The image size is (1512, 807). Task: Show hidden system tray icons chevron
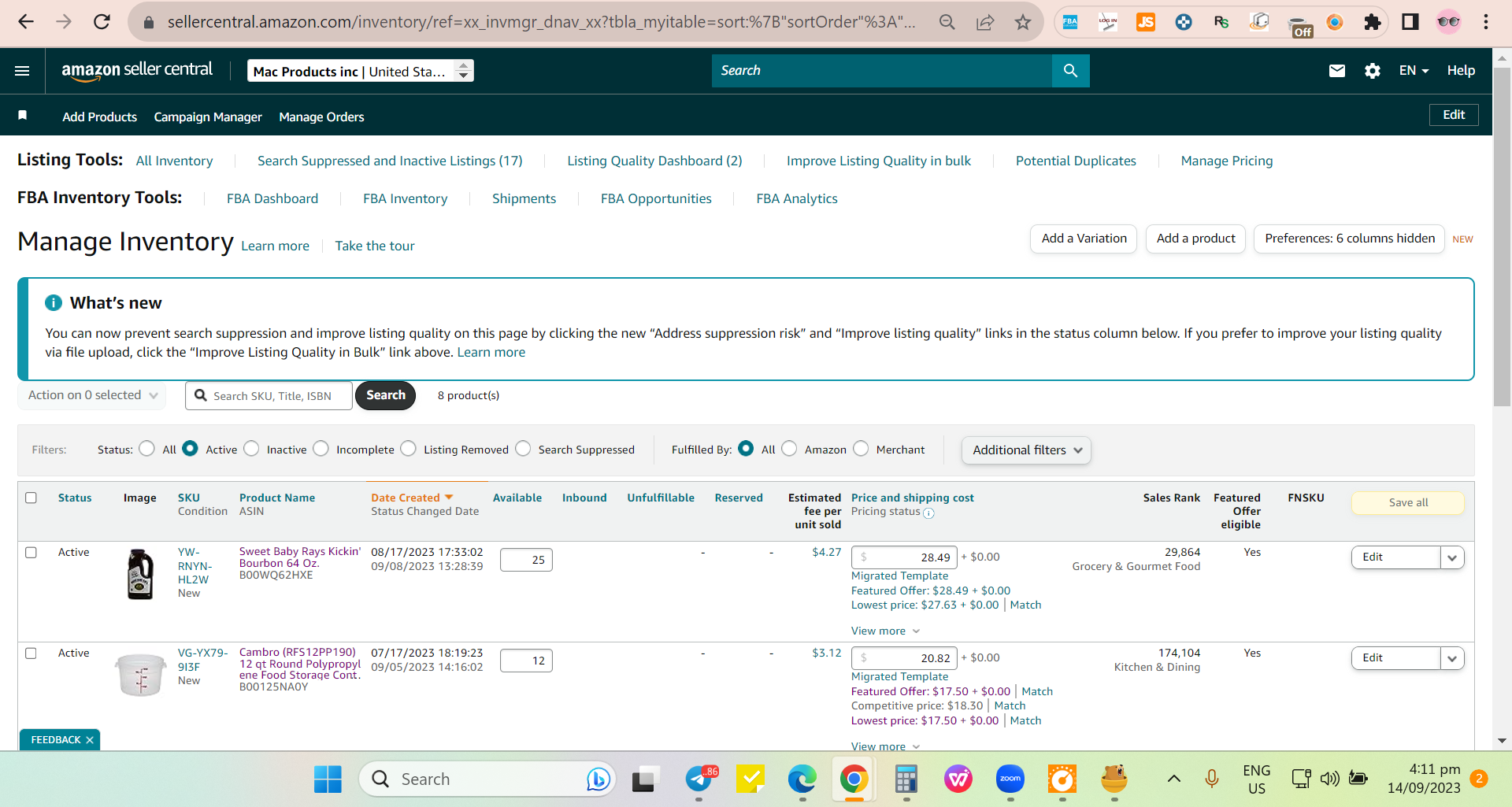click(x=1174, y=779)
